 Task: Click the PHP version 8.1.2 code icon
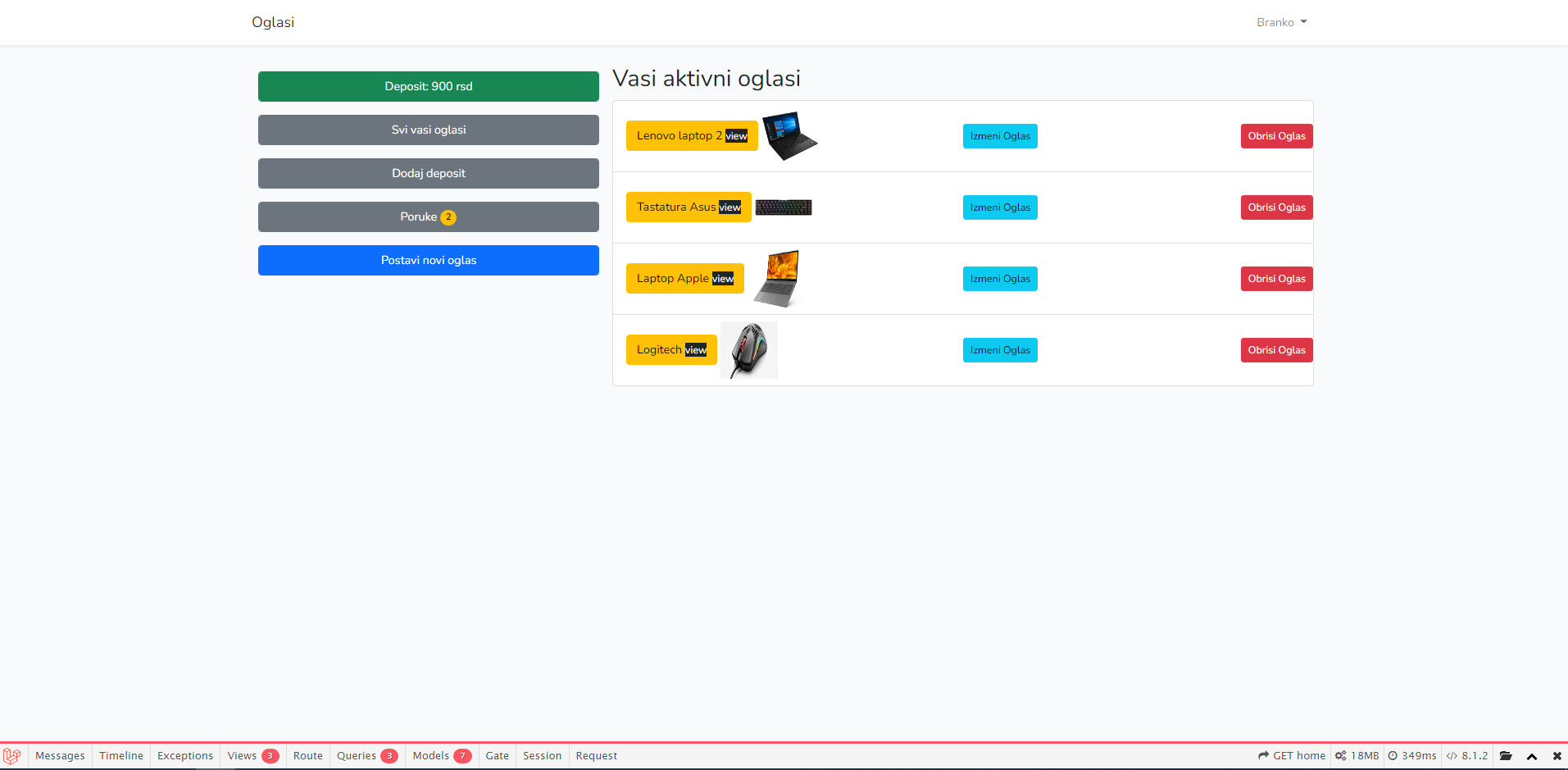(1452, 755)
